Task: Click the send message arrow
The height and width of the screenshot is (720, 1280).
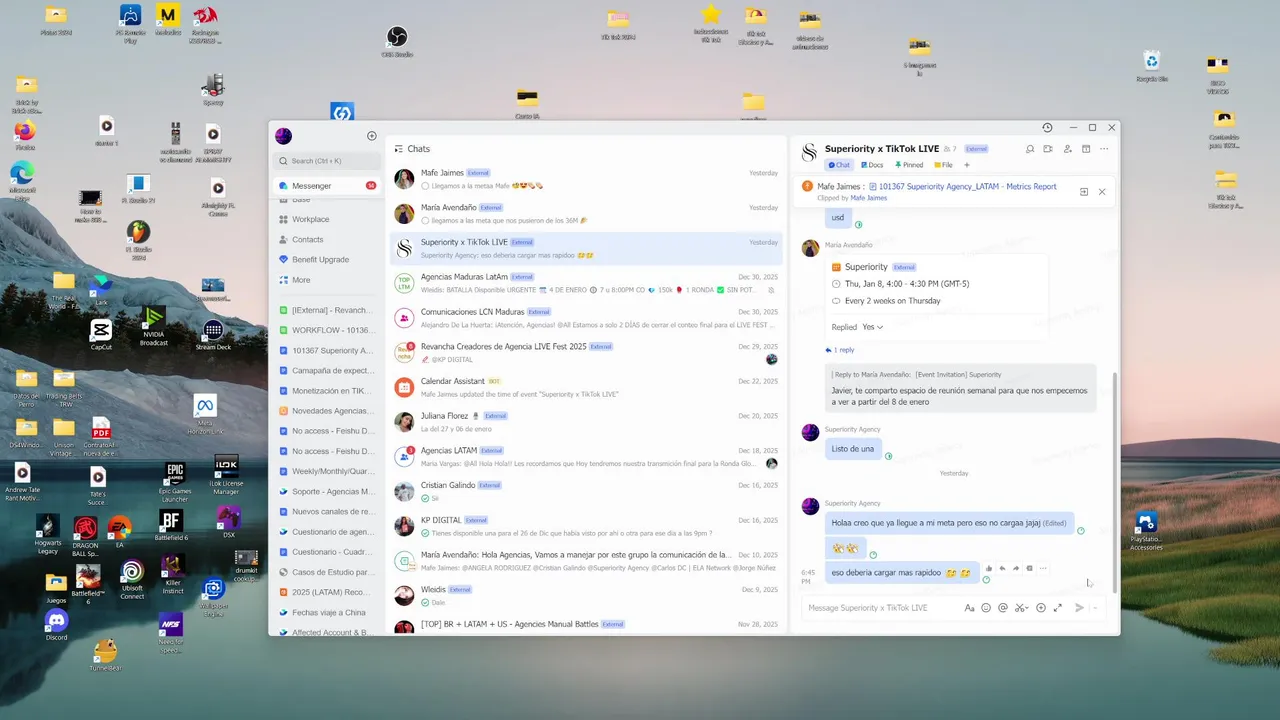Action: pyautogui.click(x=1079, y=608)
